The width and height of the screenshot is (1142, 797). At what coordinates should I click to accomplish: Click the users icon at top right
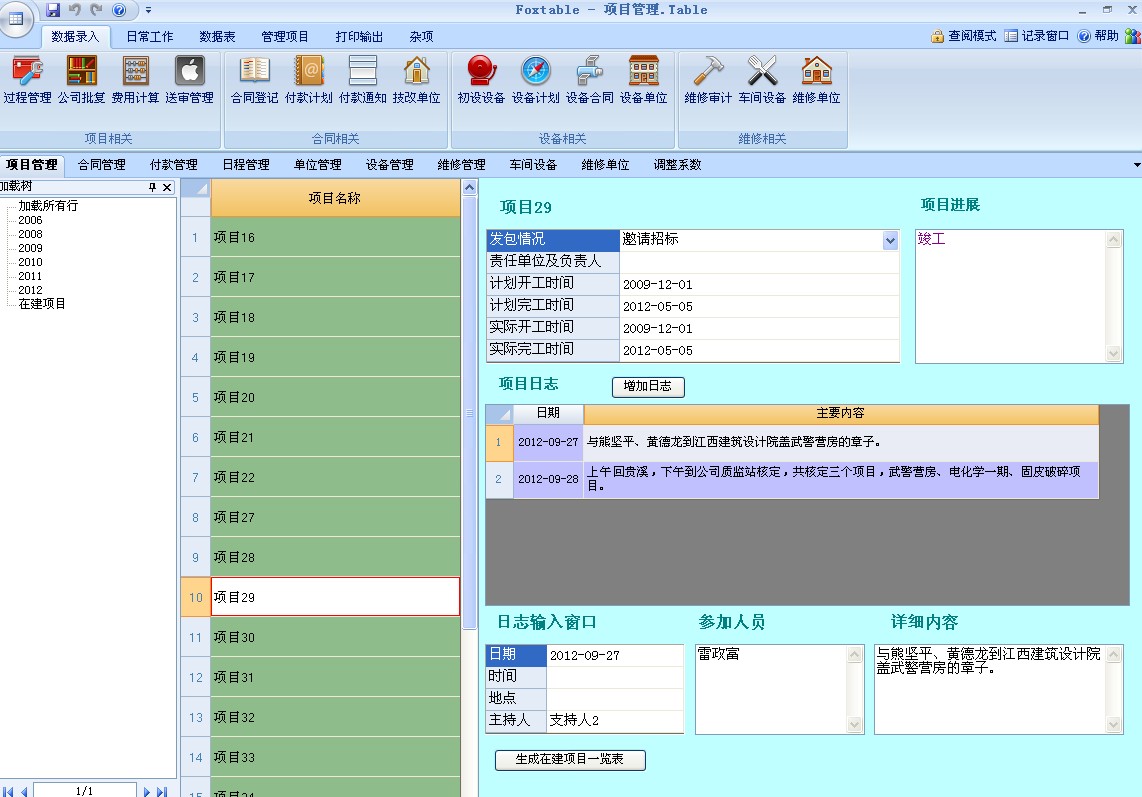click(1133, 36)
